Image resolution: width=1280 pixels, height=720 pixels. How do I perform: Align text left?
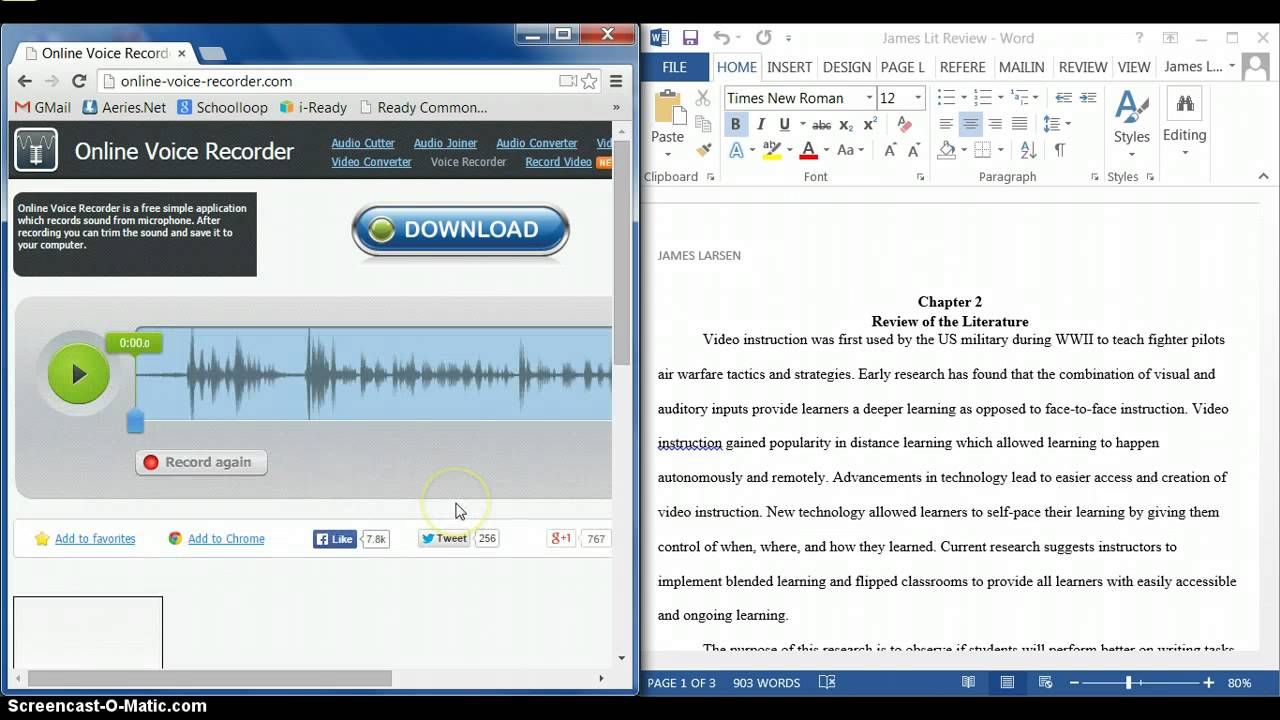[945, 124]
